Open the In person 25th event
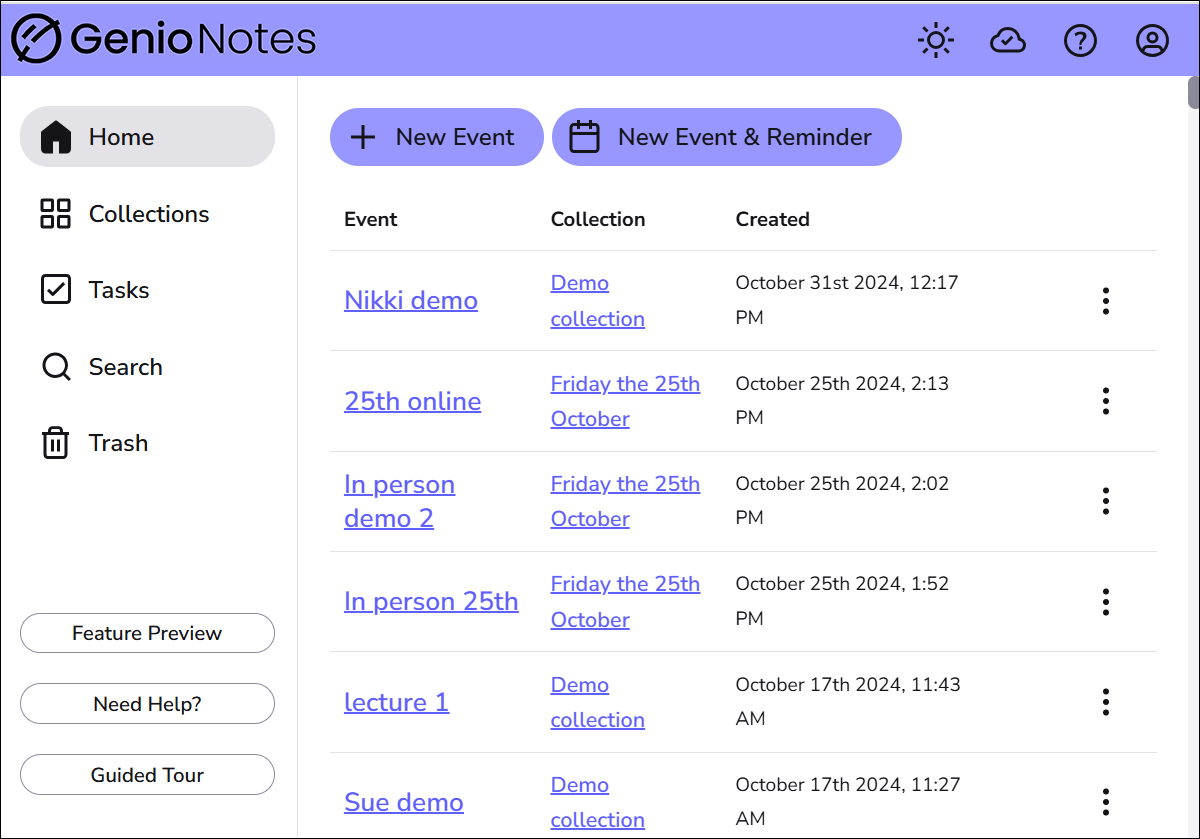This screenshot has height=839, width=1200. 431,601
